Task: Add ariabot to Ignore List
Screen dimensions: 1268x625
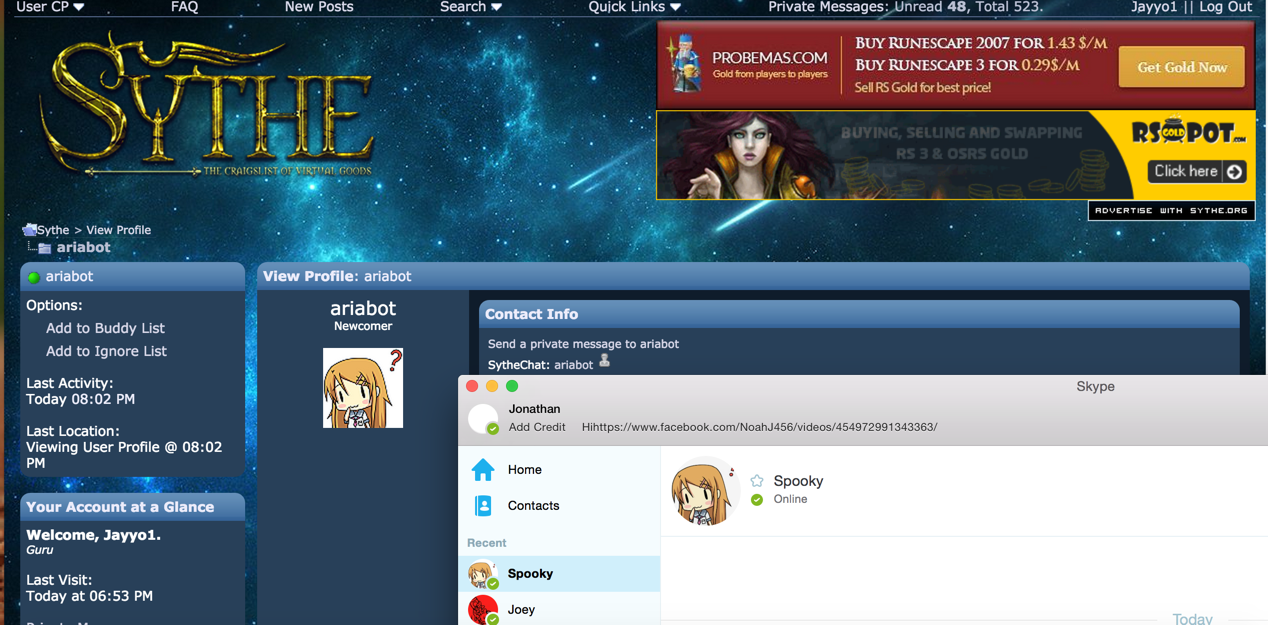Action: pyautogui.click(x=106, y=351)
